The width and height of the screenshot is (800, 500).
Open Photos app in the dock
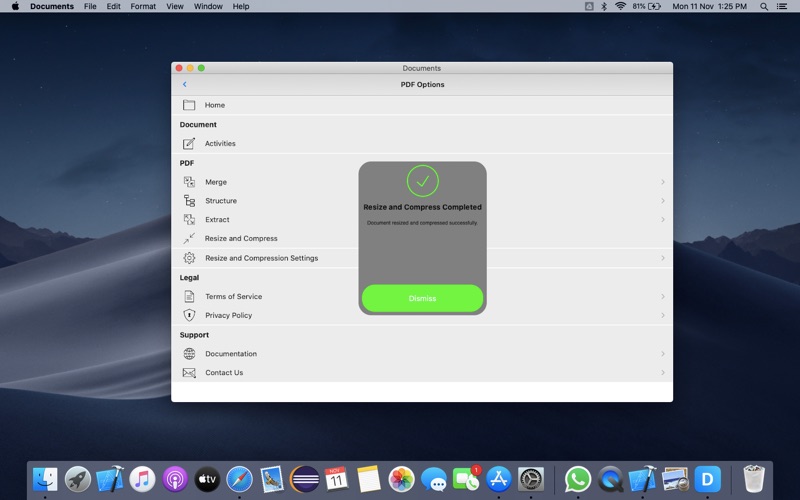click(x=402, y=480)
